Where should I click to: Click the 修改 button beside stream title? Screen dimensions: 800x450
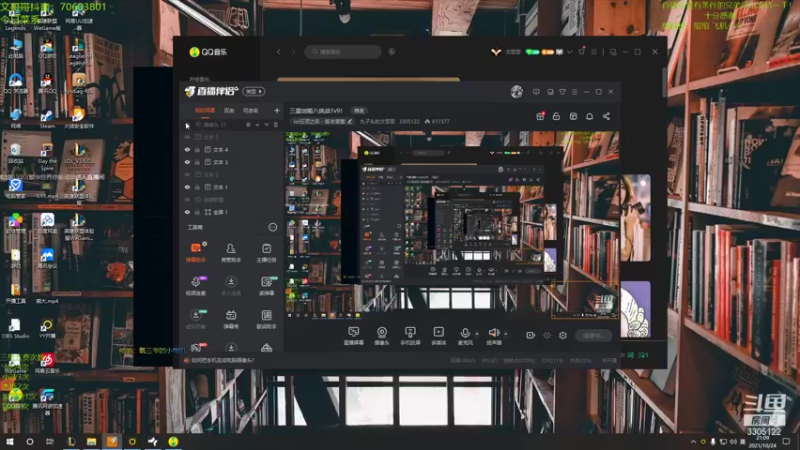[359, 111]
